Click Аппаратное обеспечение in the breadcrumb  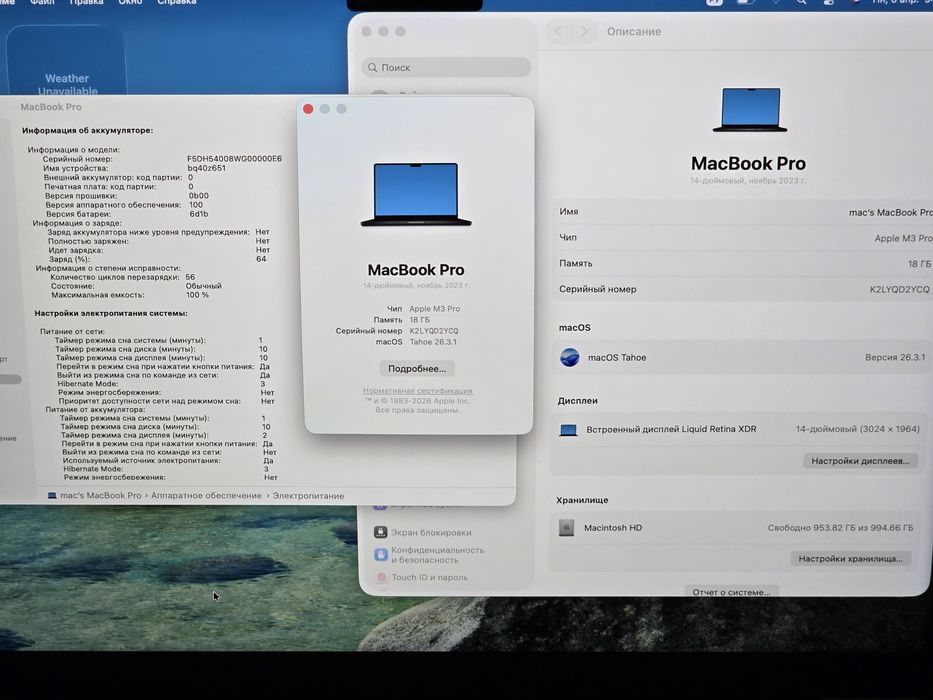pyautogui.click(x=206, y=495)
